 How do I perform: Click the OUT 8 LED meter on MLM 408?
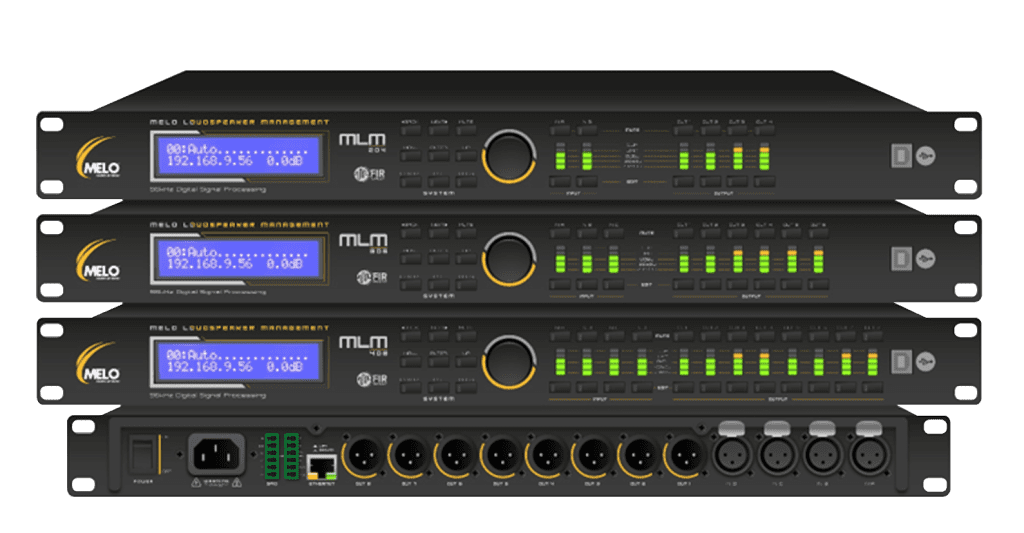(x=872, y=361)
